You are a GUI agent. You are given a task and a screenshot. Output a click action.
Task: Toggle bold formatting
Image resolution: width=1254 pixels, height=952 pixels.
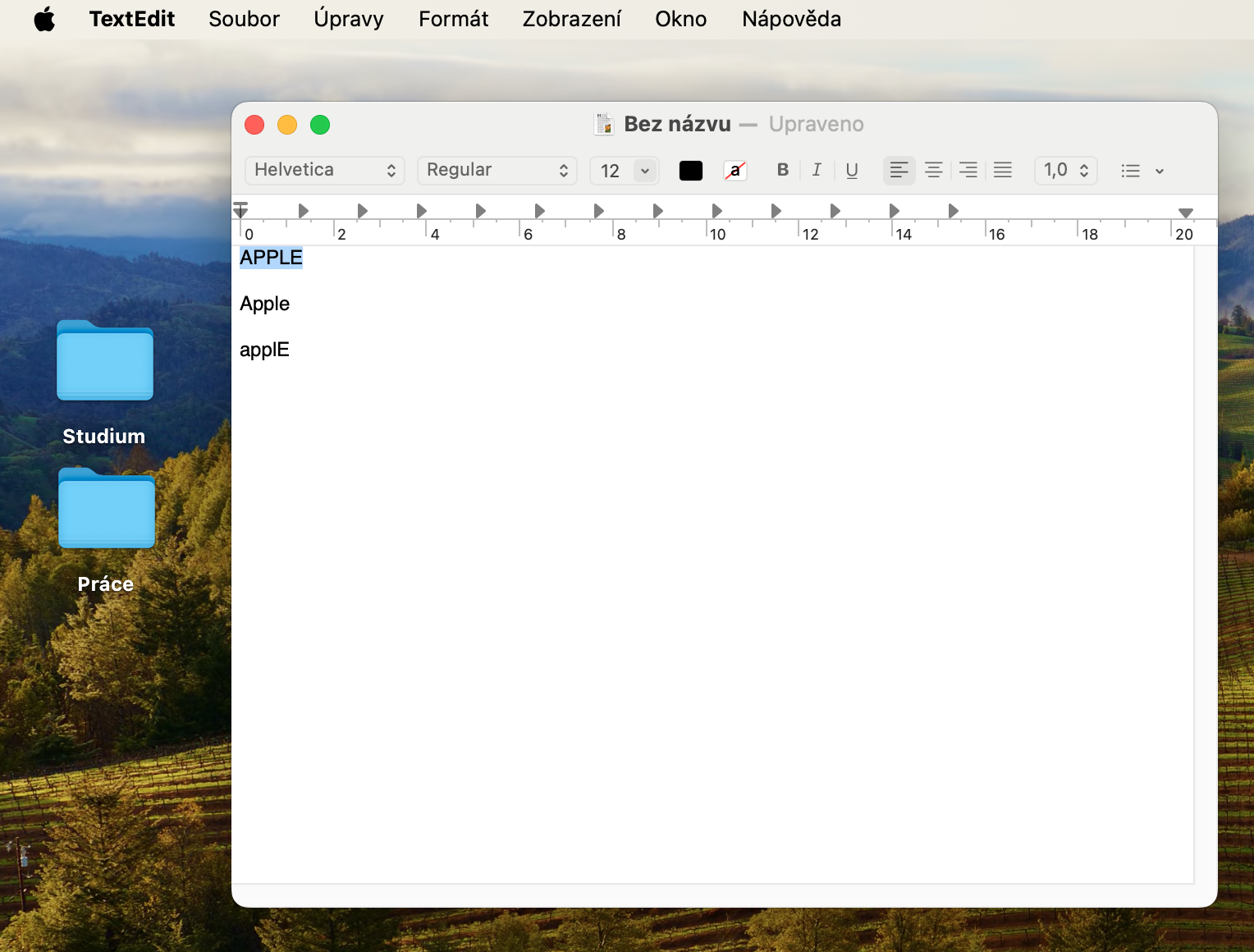click(x=782, y=170)
